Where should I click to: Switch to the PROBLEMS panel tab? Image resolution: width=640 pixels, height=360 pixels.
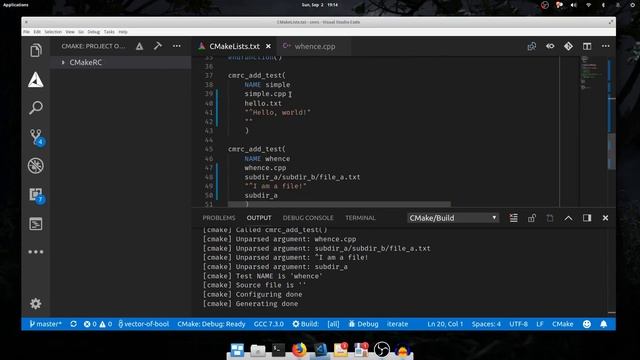tap(219, 218)
